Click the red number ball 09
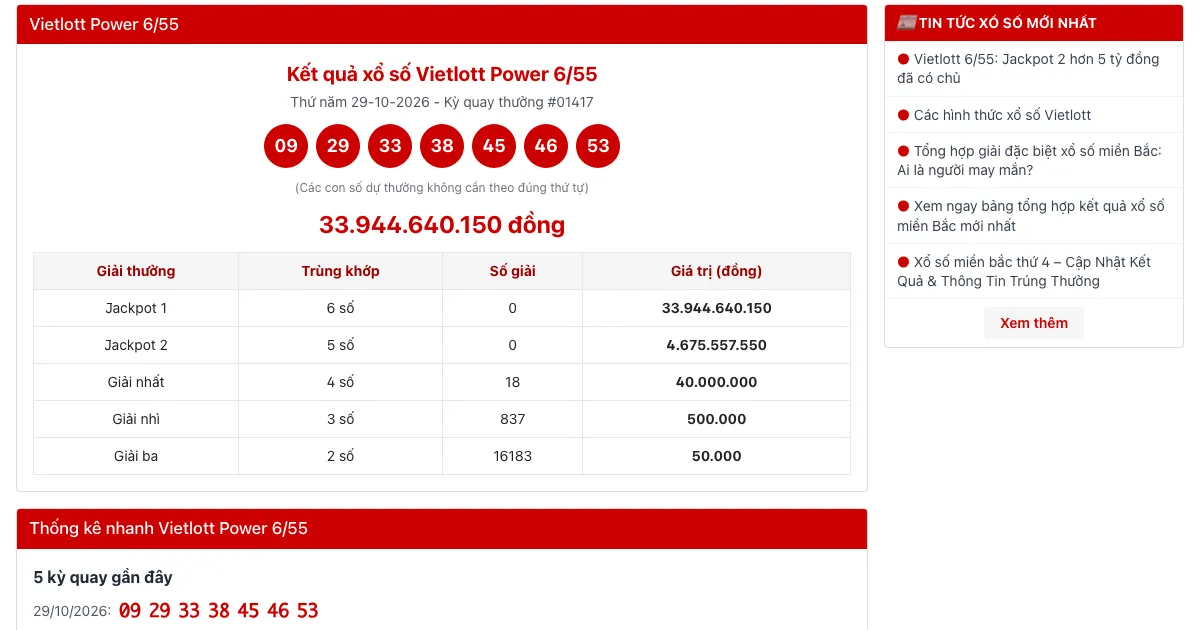This screenshot has width=1200, height=630. click(286, 146)
